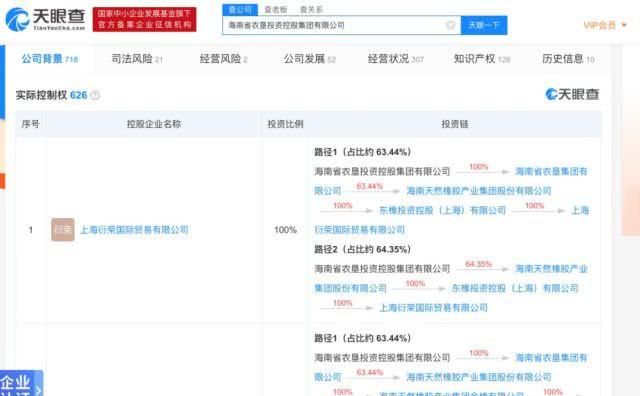Switch to the 经营风险 tab
This screenshot has width=640, height=396.
tap(224, 59)
